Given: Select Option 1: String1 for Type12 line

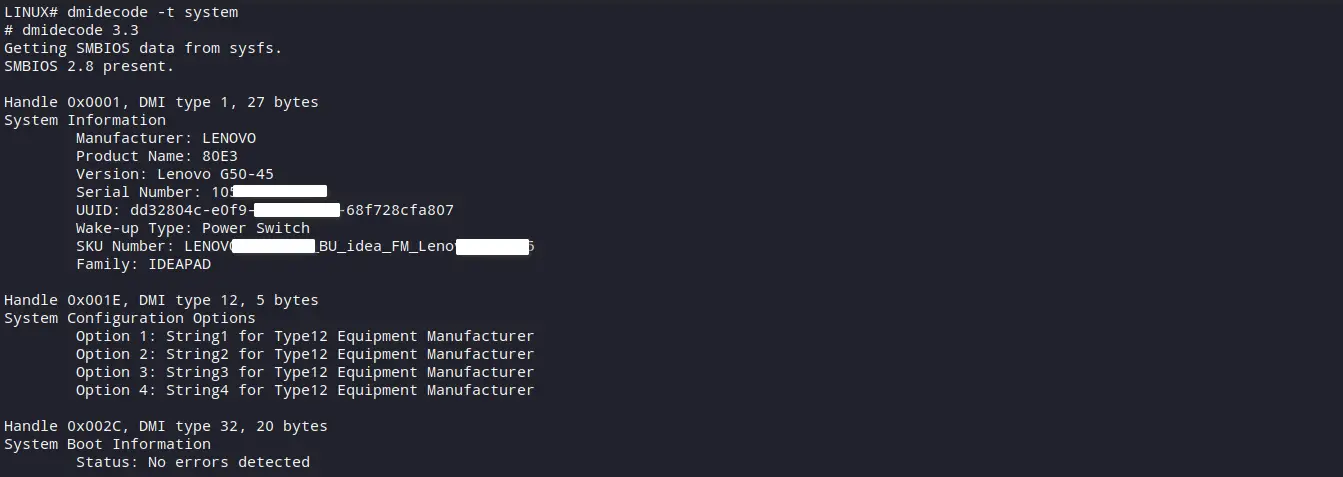Looking at the screenshot, I should pyautogui.click(x=305, y=336).
